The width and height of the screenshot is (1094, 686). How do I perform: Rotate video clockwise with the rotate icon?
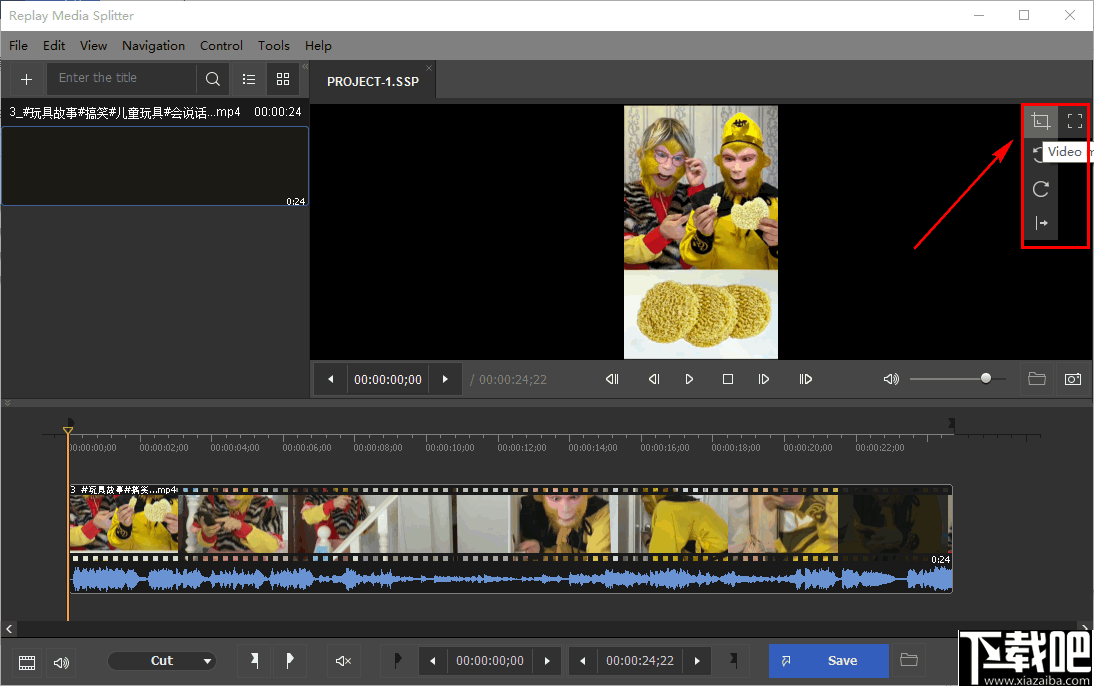[1041, 189]
